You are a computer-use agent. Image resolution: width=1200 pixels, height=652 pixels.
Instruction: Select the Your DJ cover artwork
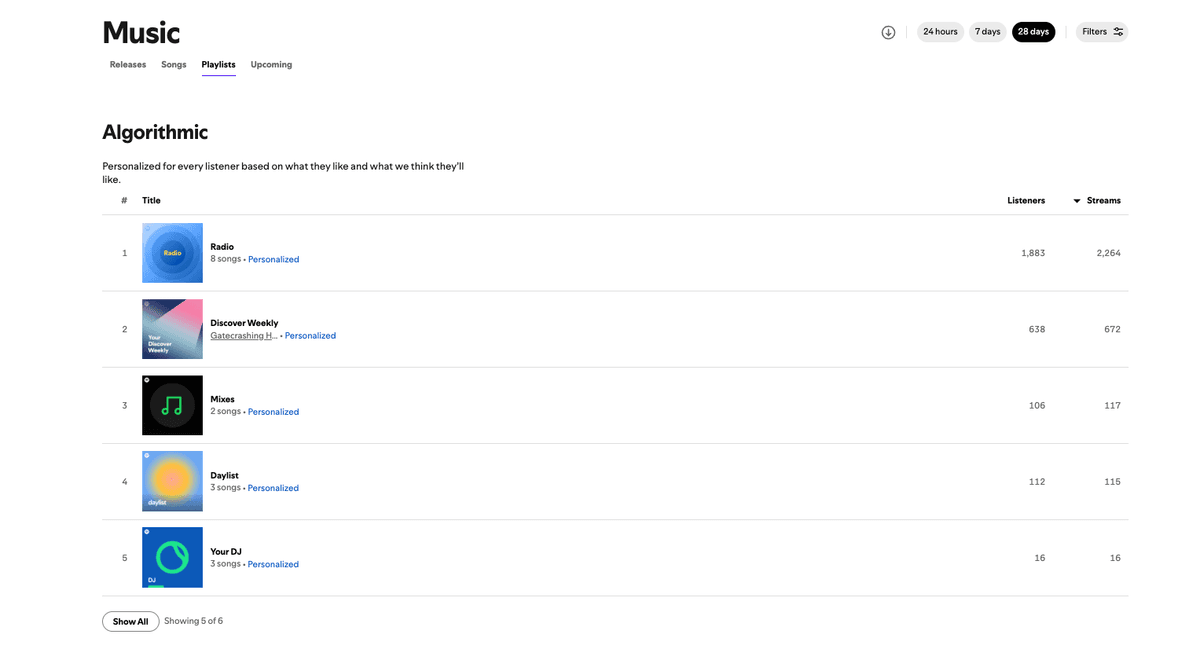click(x=172, y=557)
